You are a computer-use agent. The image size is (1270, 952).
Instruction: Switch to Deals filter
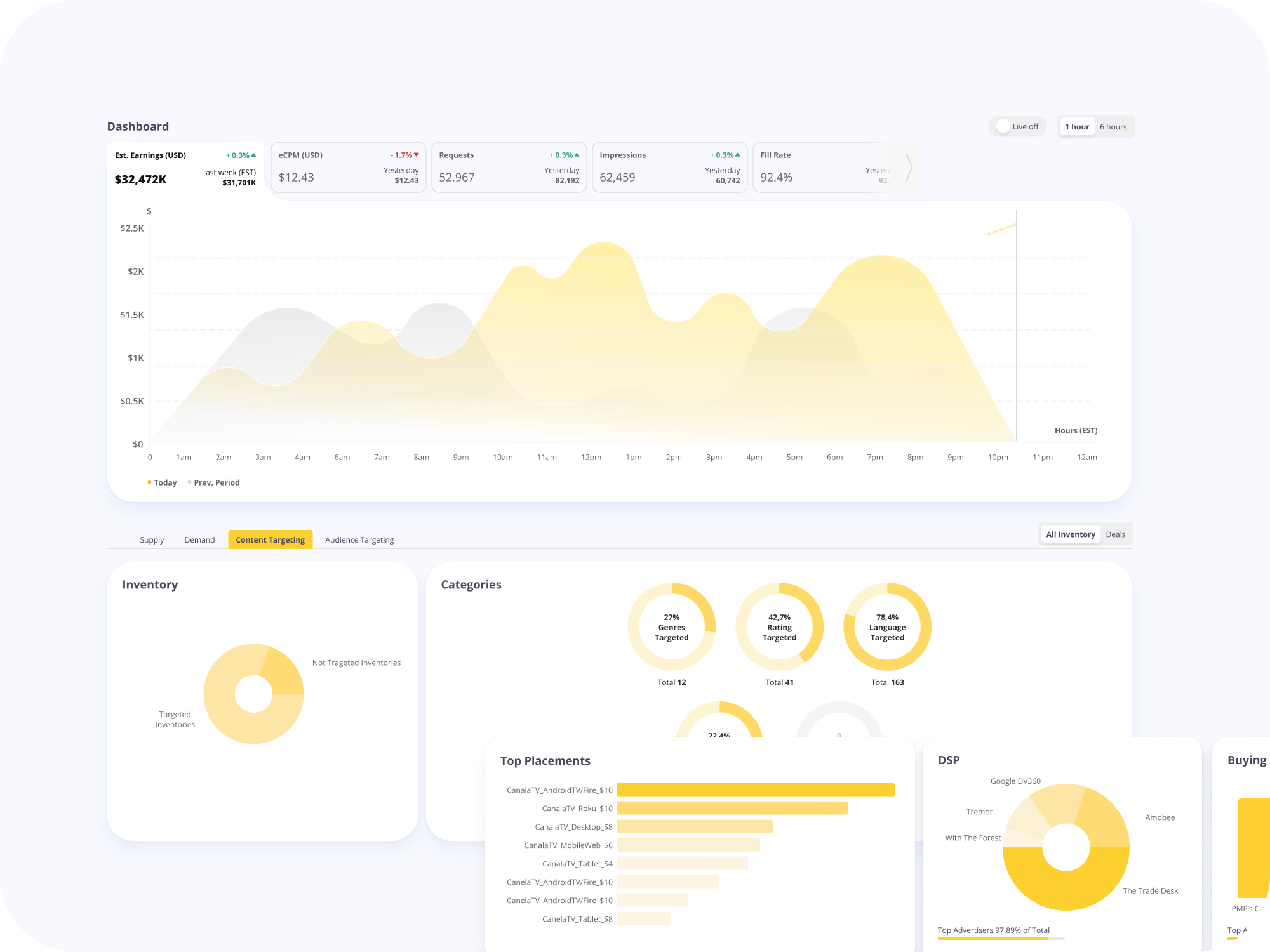(1115, 534)
